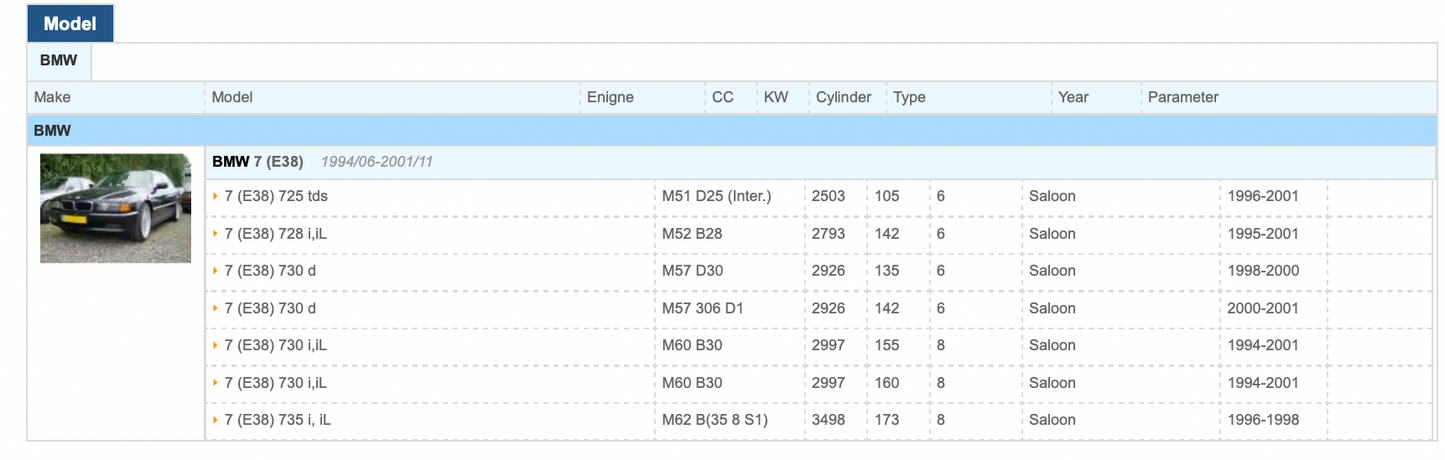Click the Cylinder column header
This screenshot has width=1445, height=460.
[843, 98]
